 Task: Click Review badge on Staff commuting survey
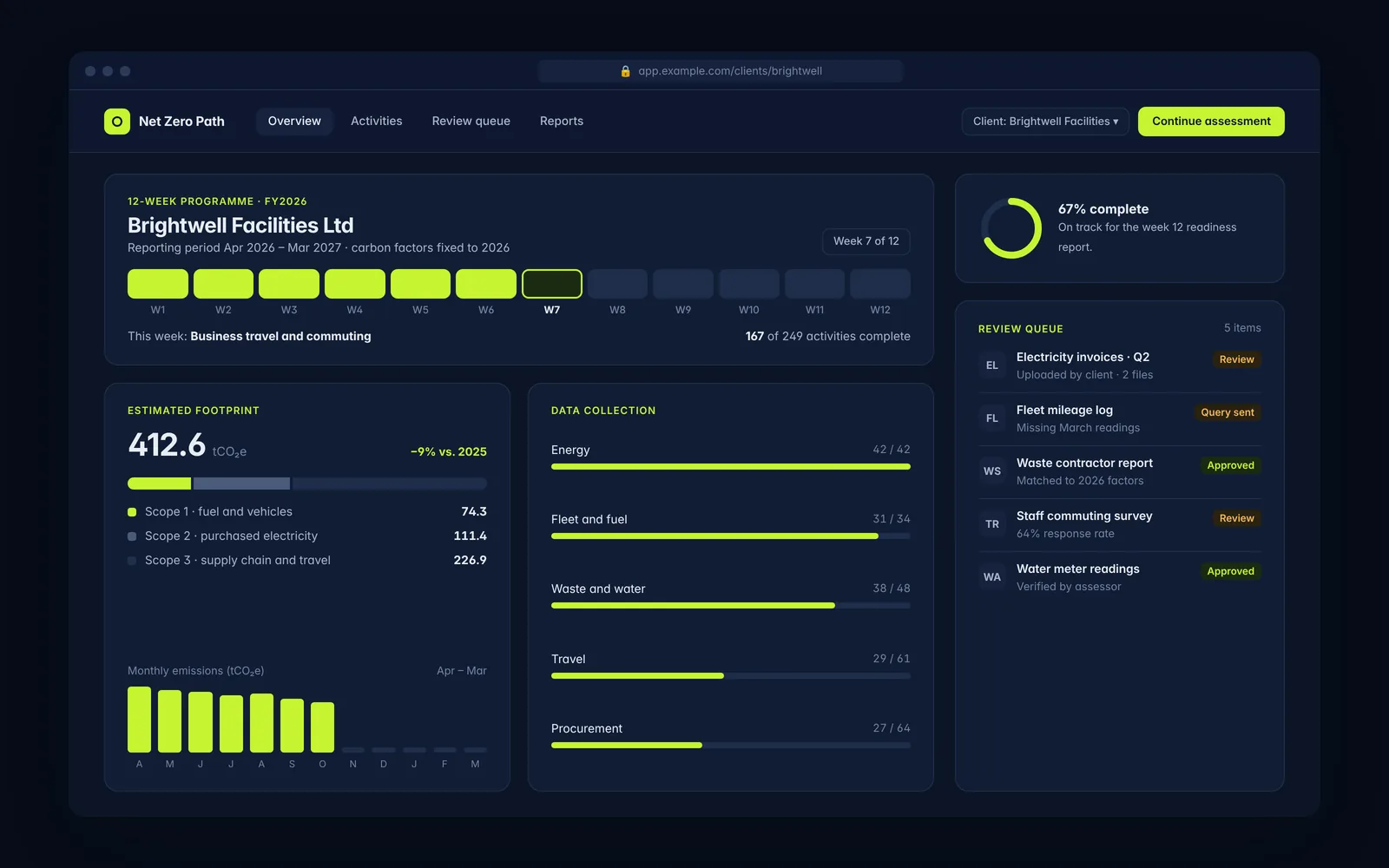coord(1236,518)
